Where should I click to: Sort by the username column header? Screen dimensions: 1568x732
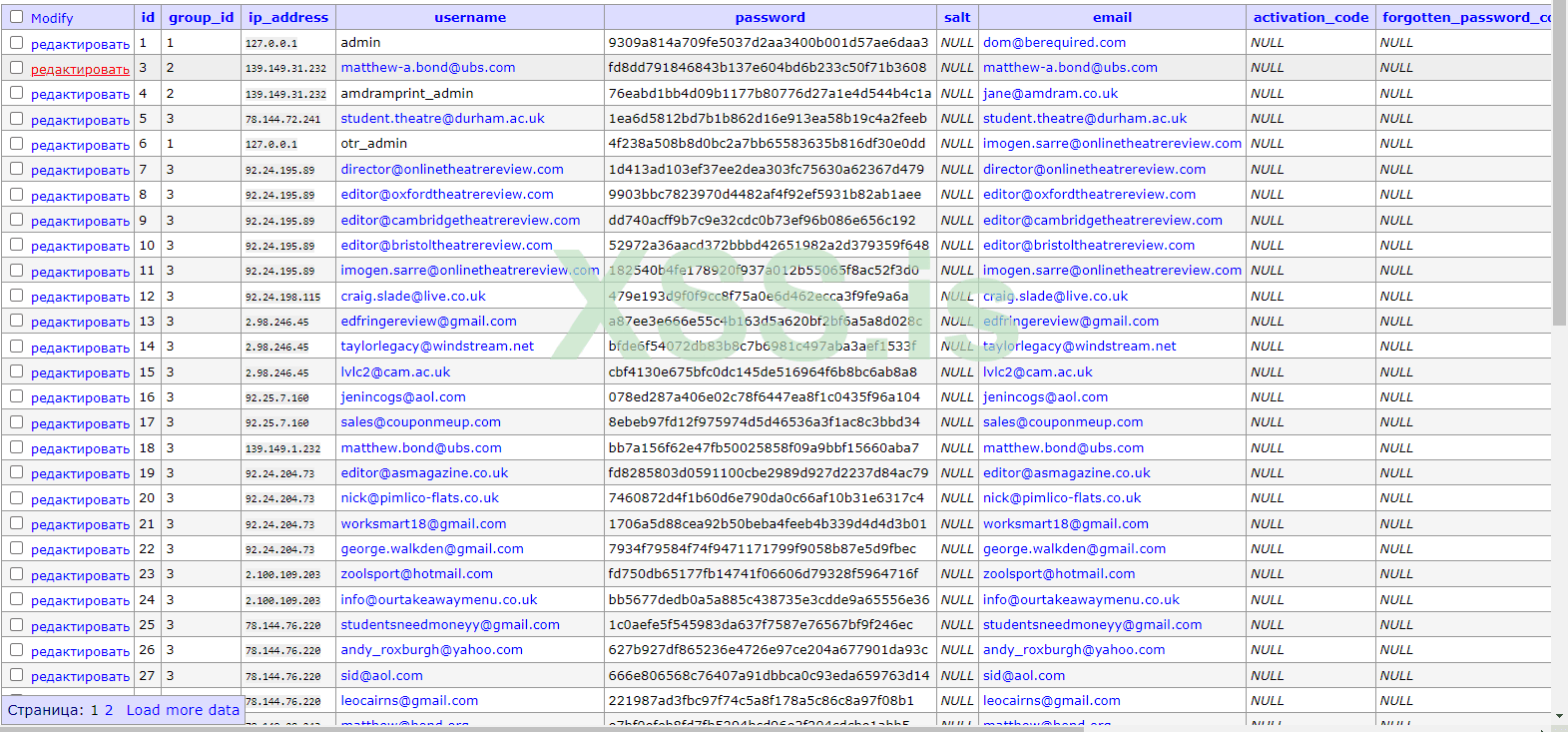(x=470, y=17)
